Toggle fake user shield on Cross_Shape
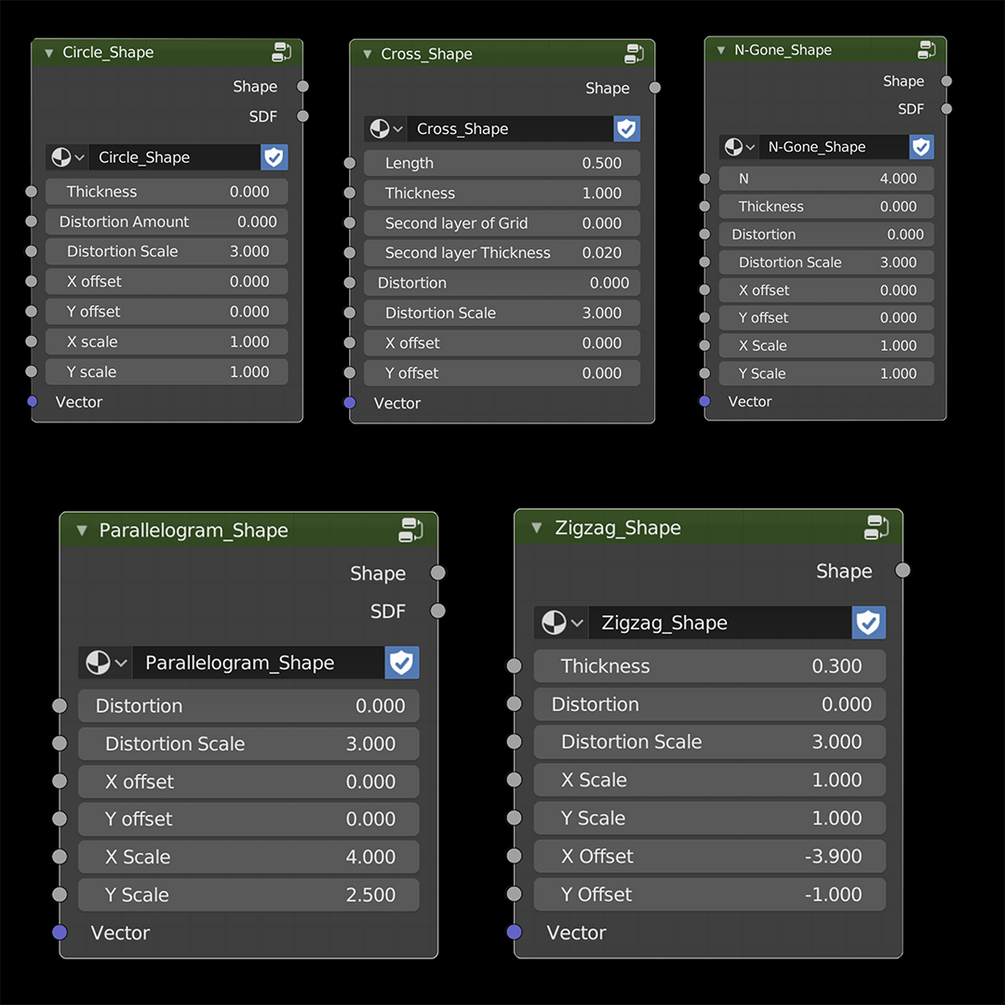Viewport: 1005px width, 1005px height. pyautogui.click(x=626, y=129)
